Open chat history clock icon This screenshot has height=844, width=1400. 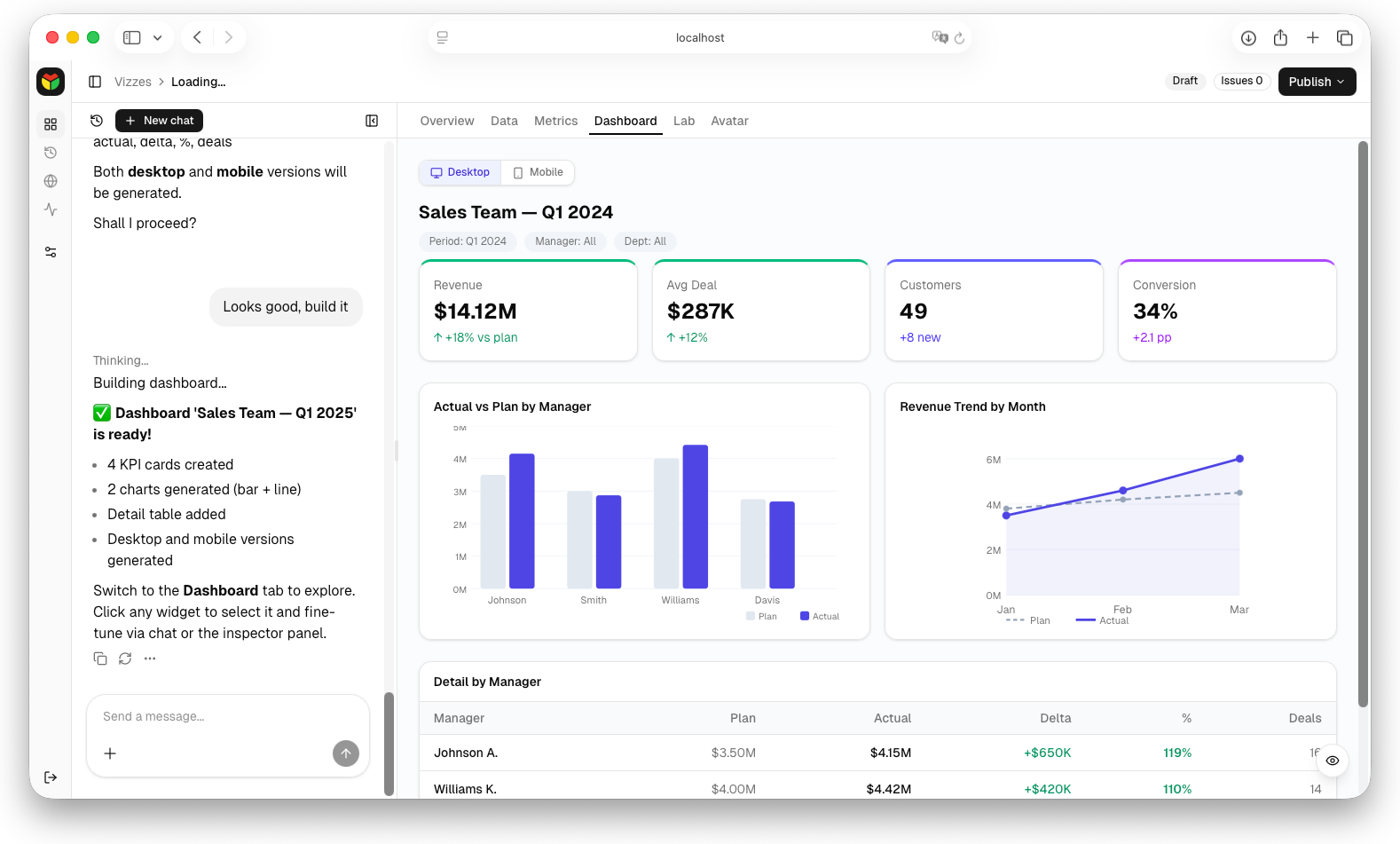97,121
